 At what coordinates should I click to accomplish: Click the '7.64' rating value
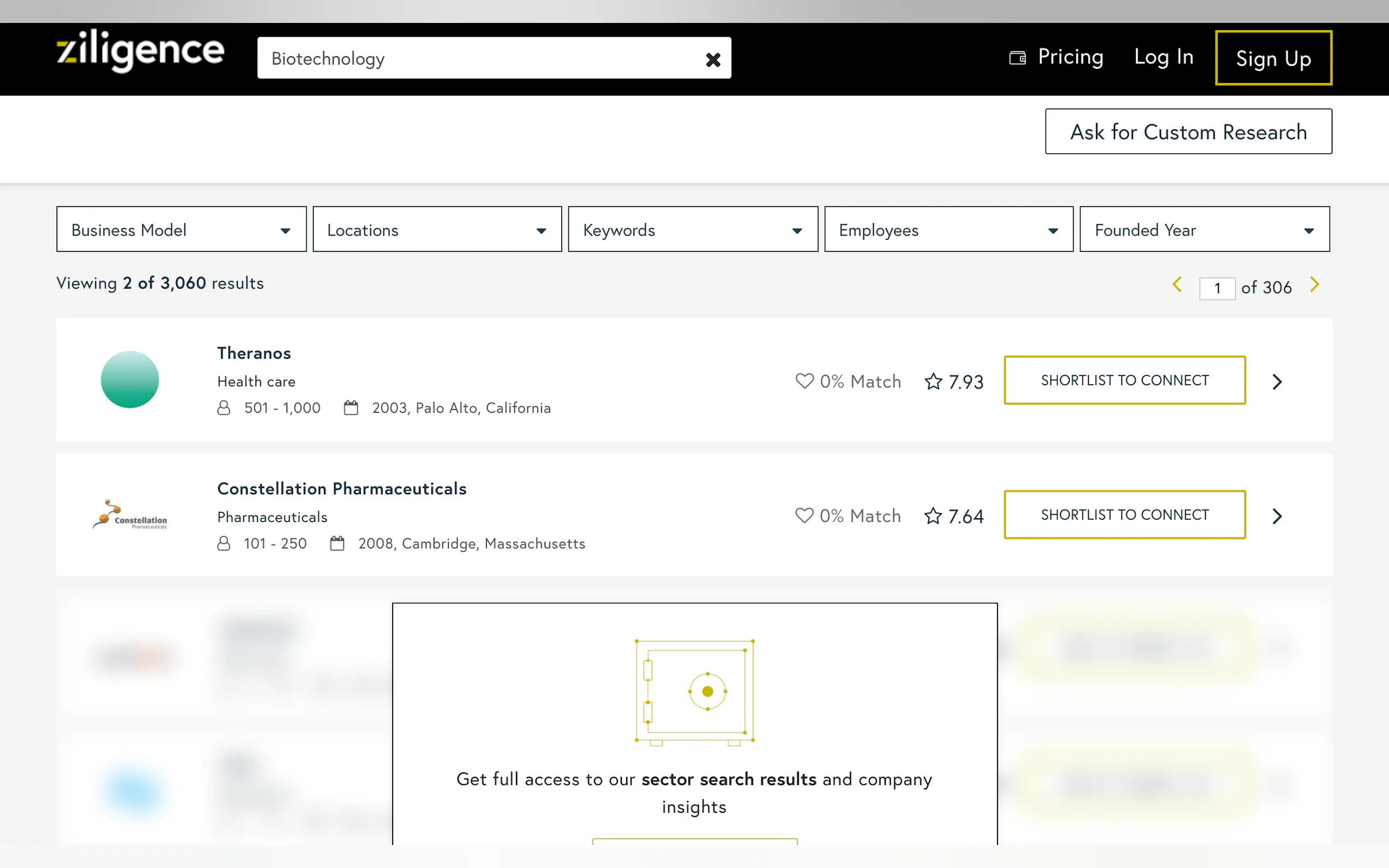point(966,516)
